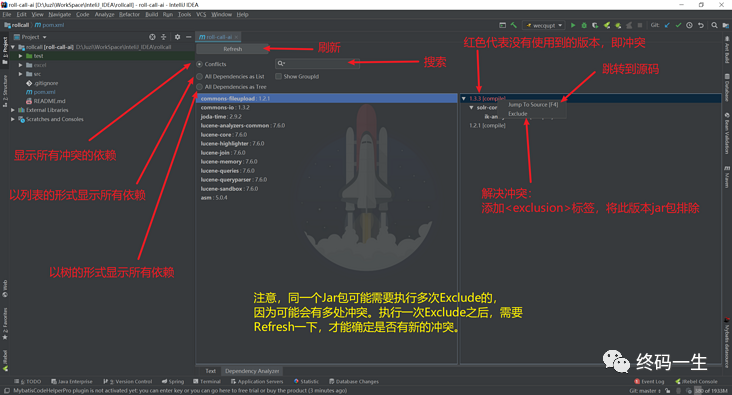Open the Project view selector dropdown
The image size is (732, 395).
click(30, 37)
